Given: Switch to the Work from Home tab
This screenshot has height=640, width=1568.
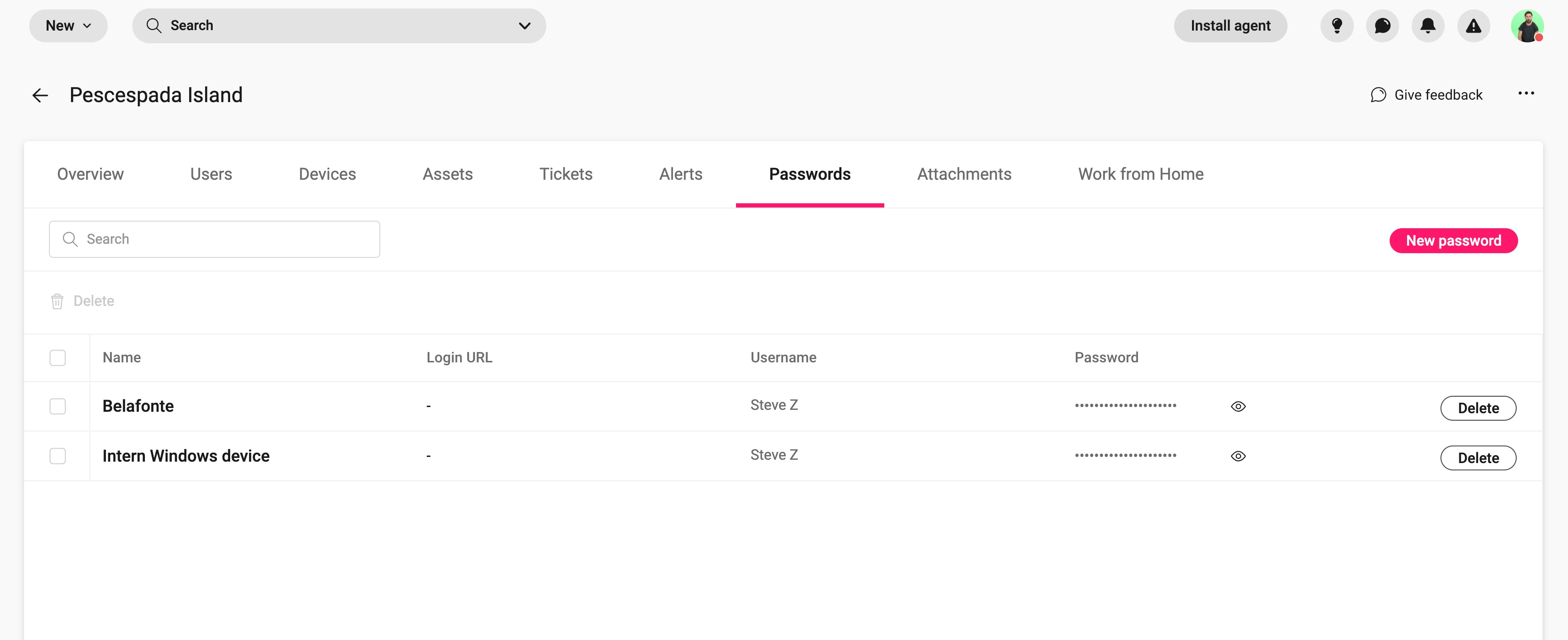Looking at the screenshot, I should [x=1141, y=174].
